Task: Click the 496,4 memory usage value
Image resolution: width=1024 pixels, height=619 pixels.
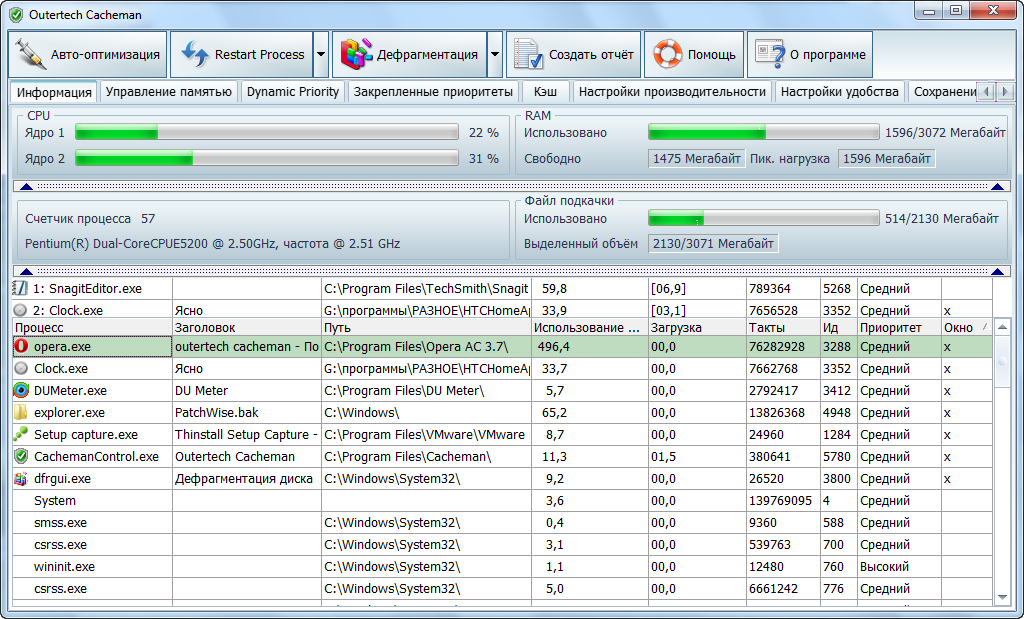Action: (x=553, y=347)
